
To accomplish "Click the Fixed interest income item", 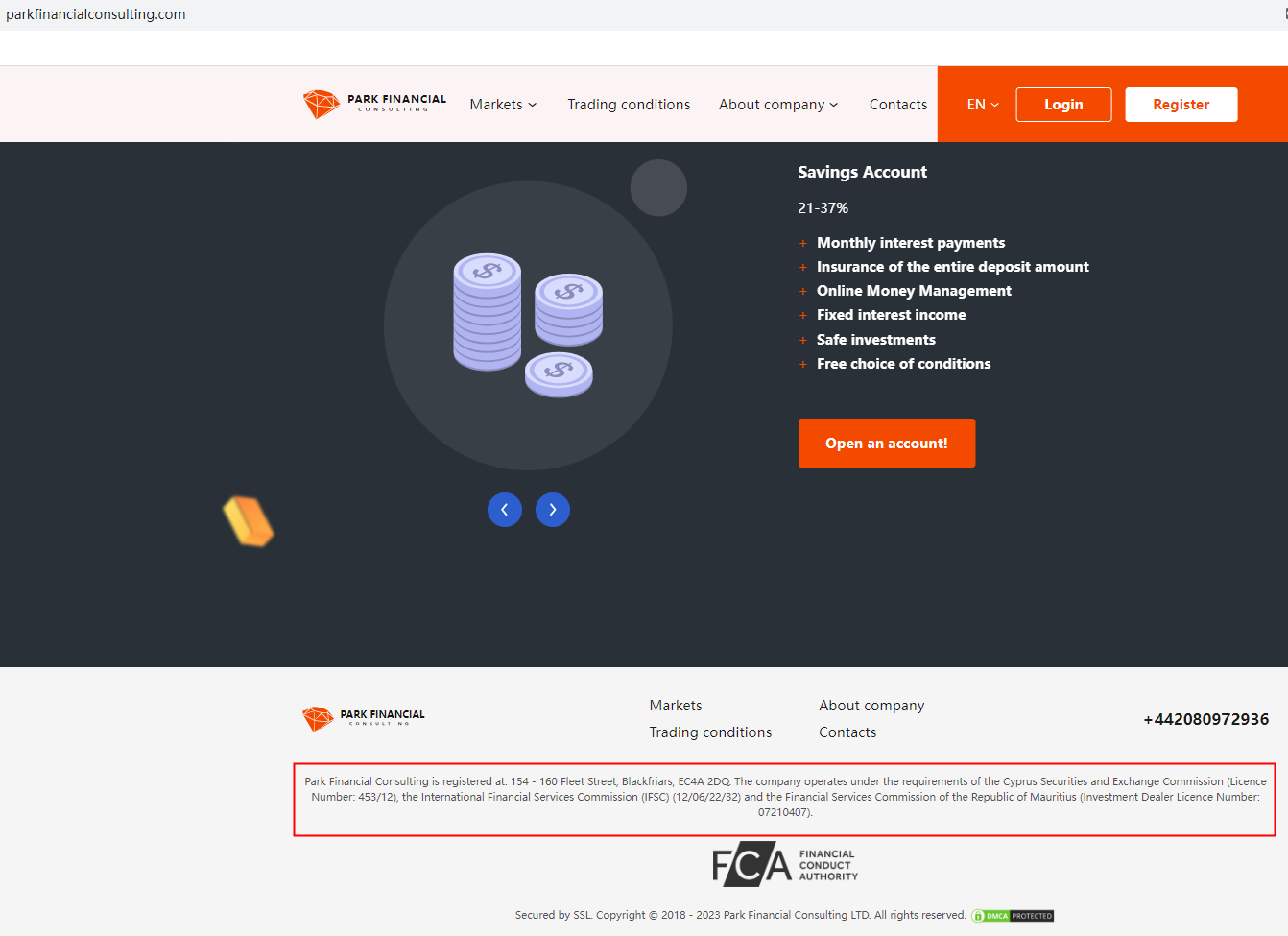I will tap(892, 315).
